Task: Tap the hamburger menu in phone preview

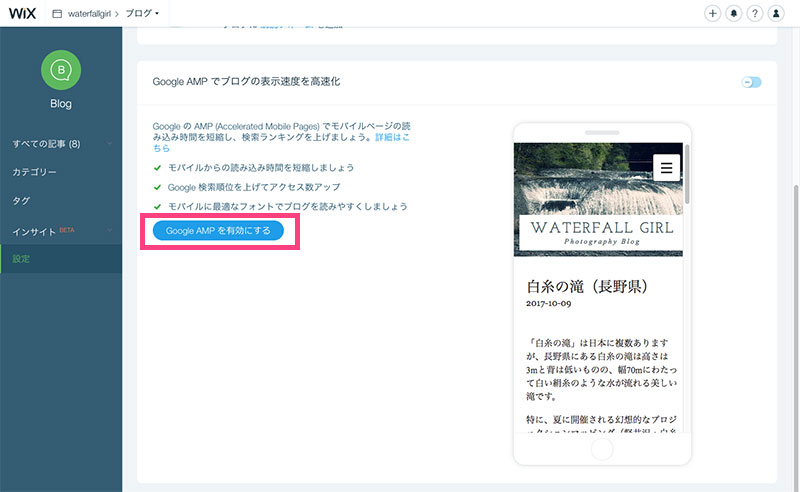Action: (x=666, y=167)
